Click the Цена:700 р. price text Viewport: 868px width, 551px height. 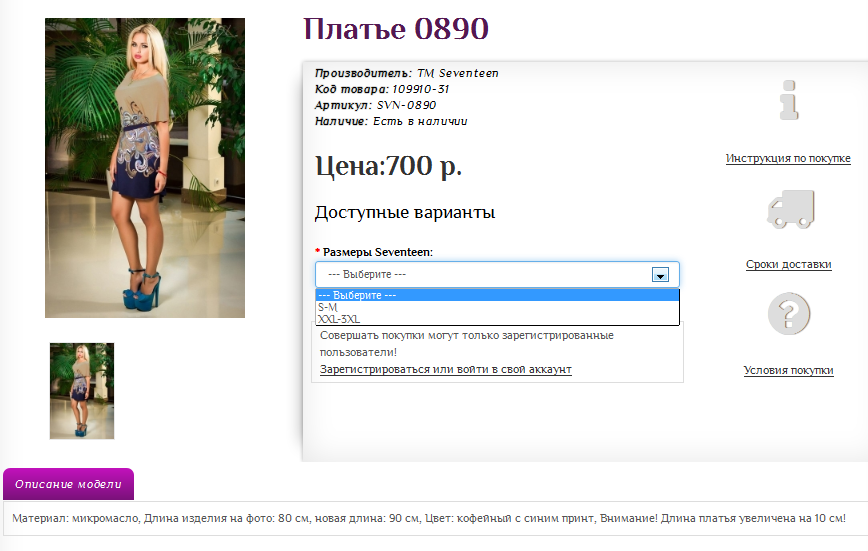(389, 166)
